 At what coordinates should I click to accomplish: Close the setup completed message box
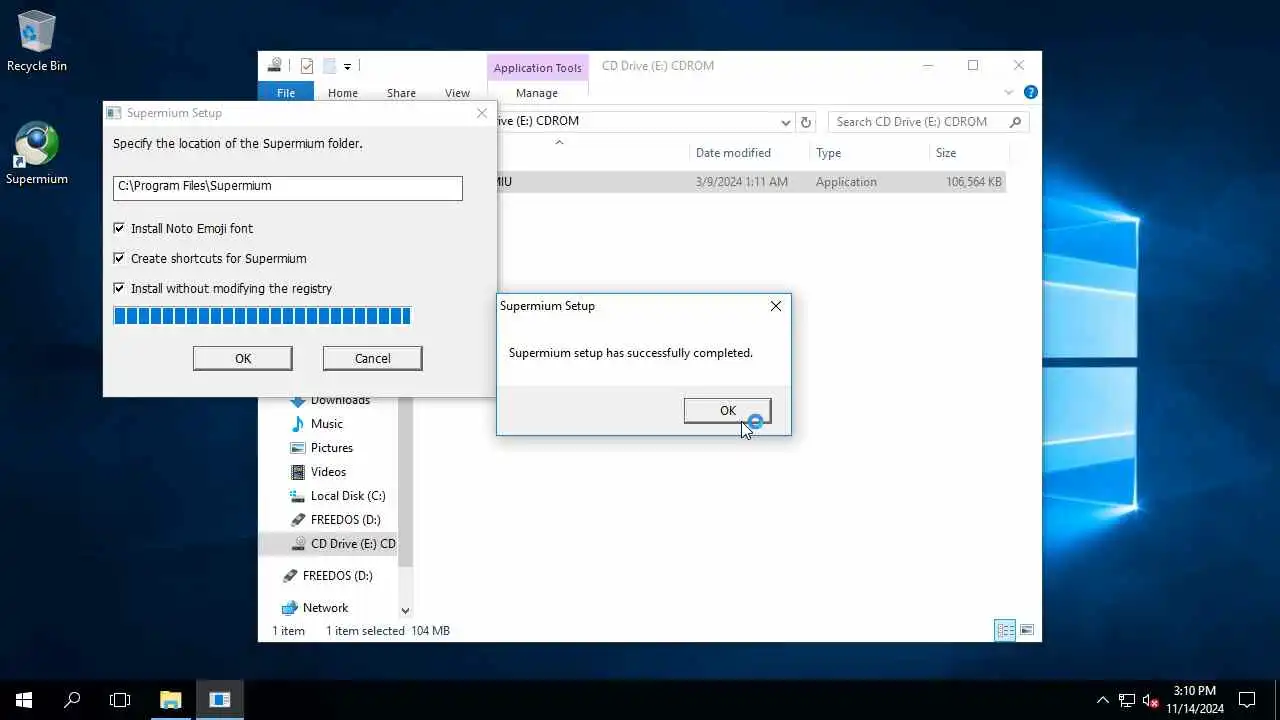pyautogui.click(x=776, y=306)
